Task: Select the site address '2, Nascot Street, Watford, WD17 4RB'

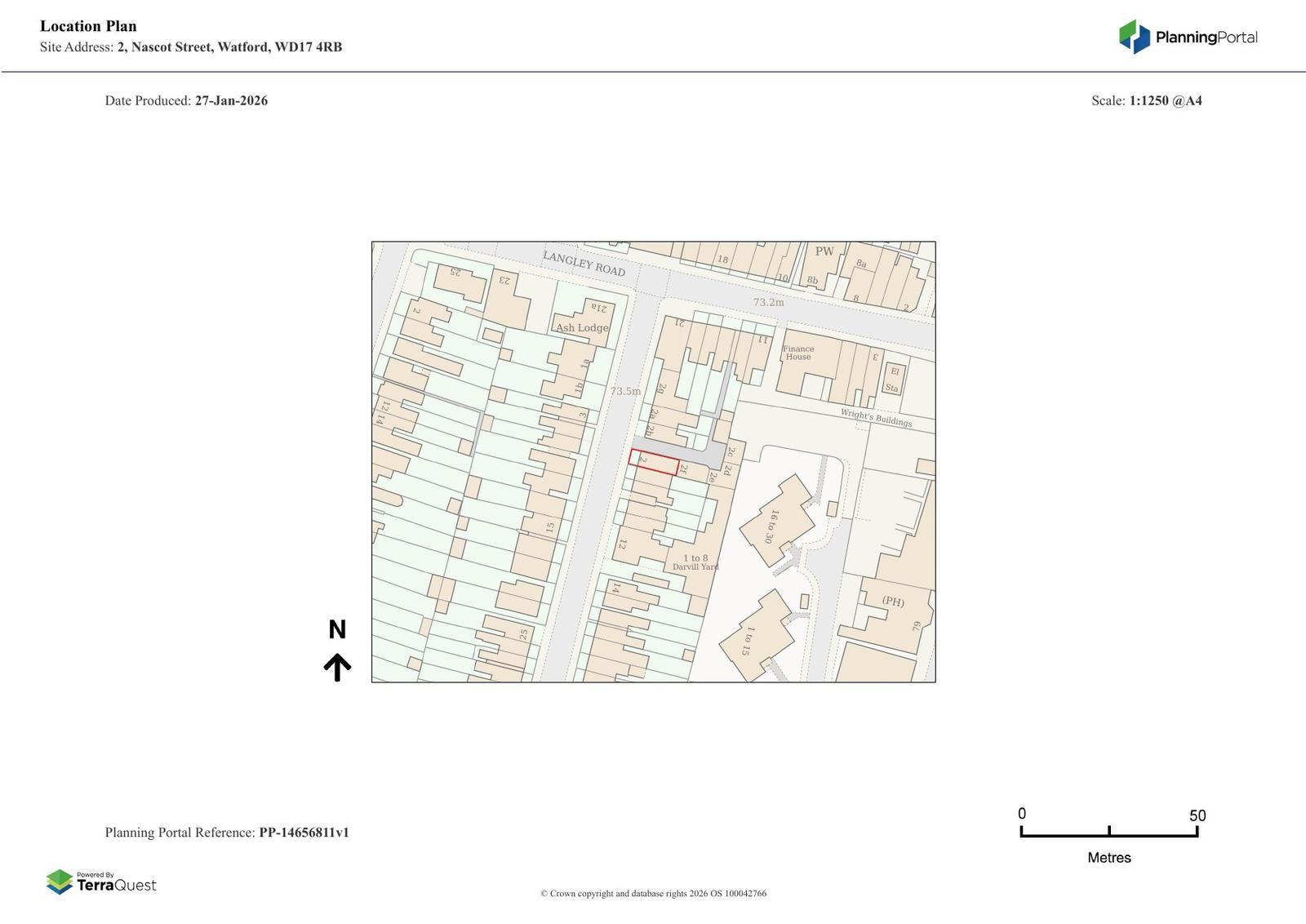Action: tap(229, 47)
